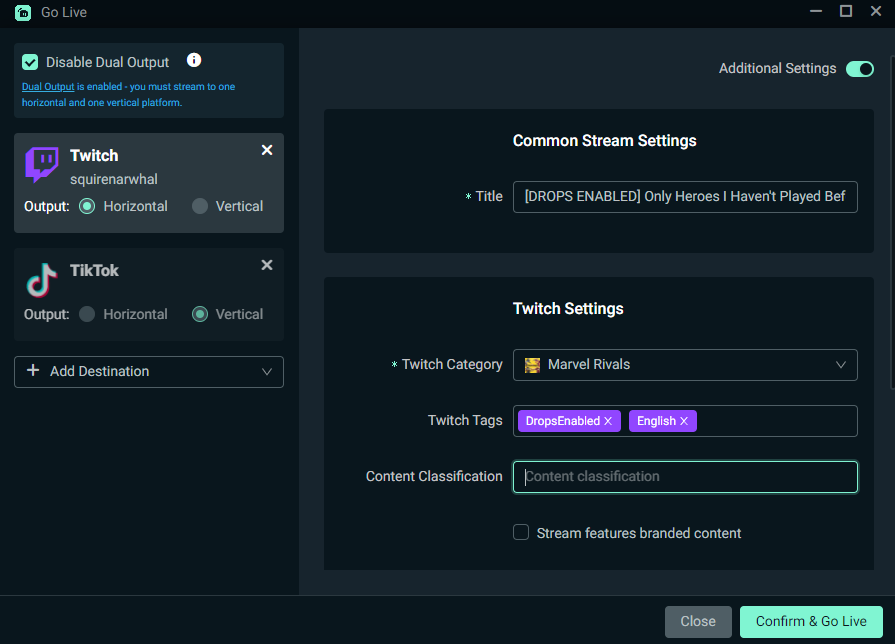Open the Dual Output hyperlink
The image size is (895, 644).
pos(47,86)
